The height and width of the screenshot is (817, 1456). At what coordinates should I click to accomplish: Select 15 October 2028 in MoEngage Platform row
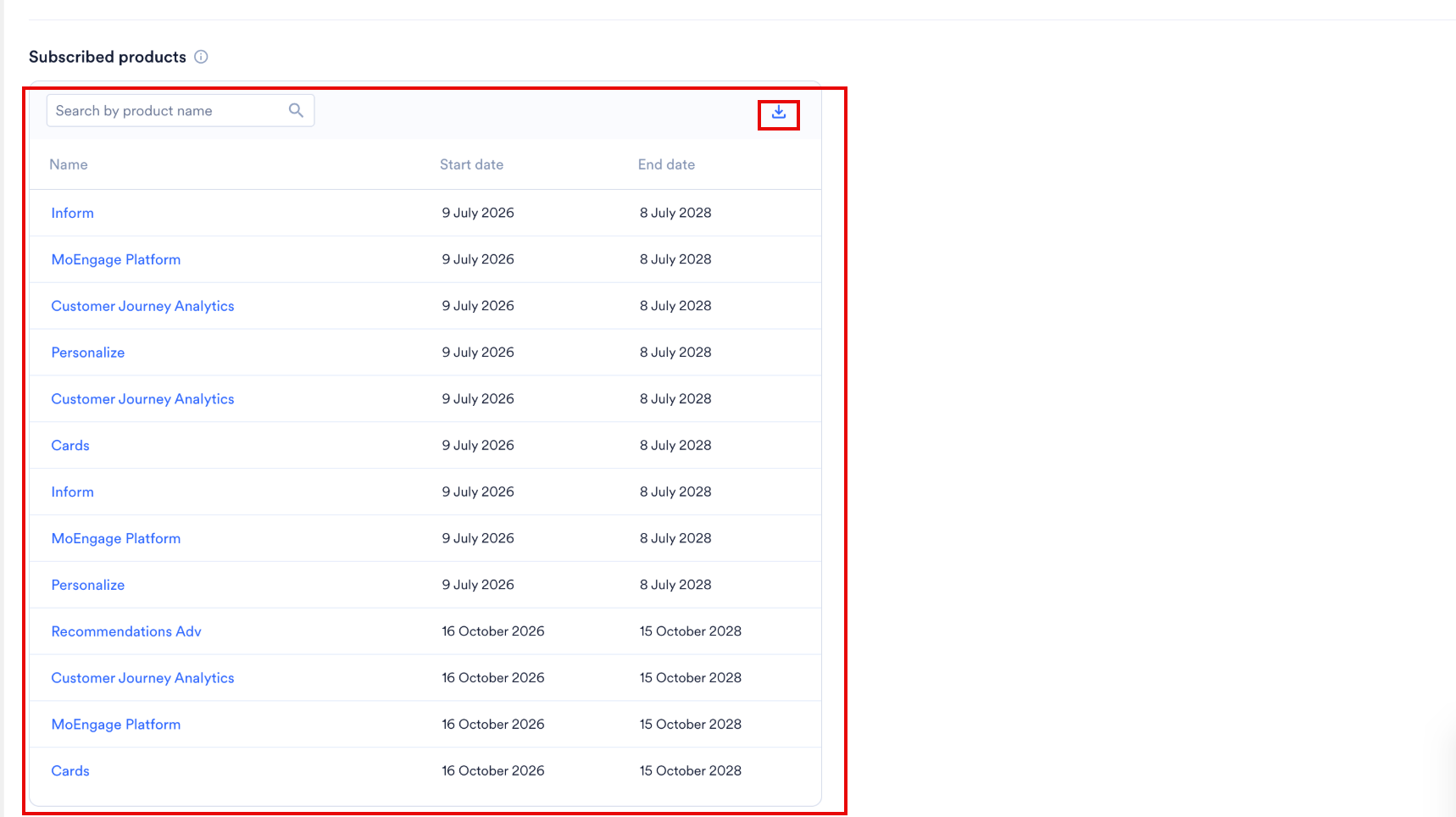691,725
